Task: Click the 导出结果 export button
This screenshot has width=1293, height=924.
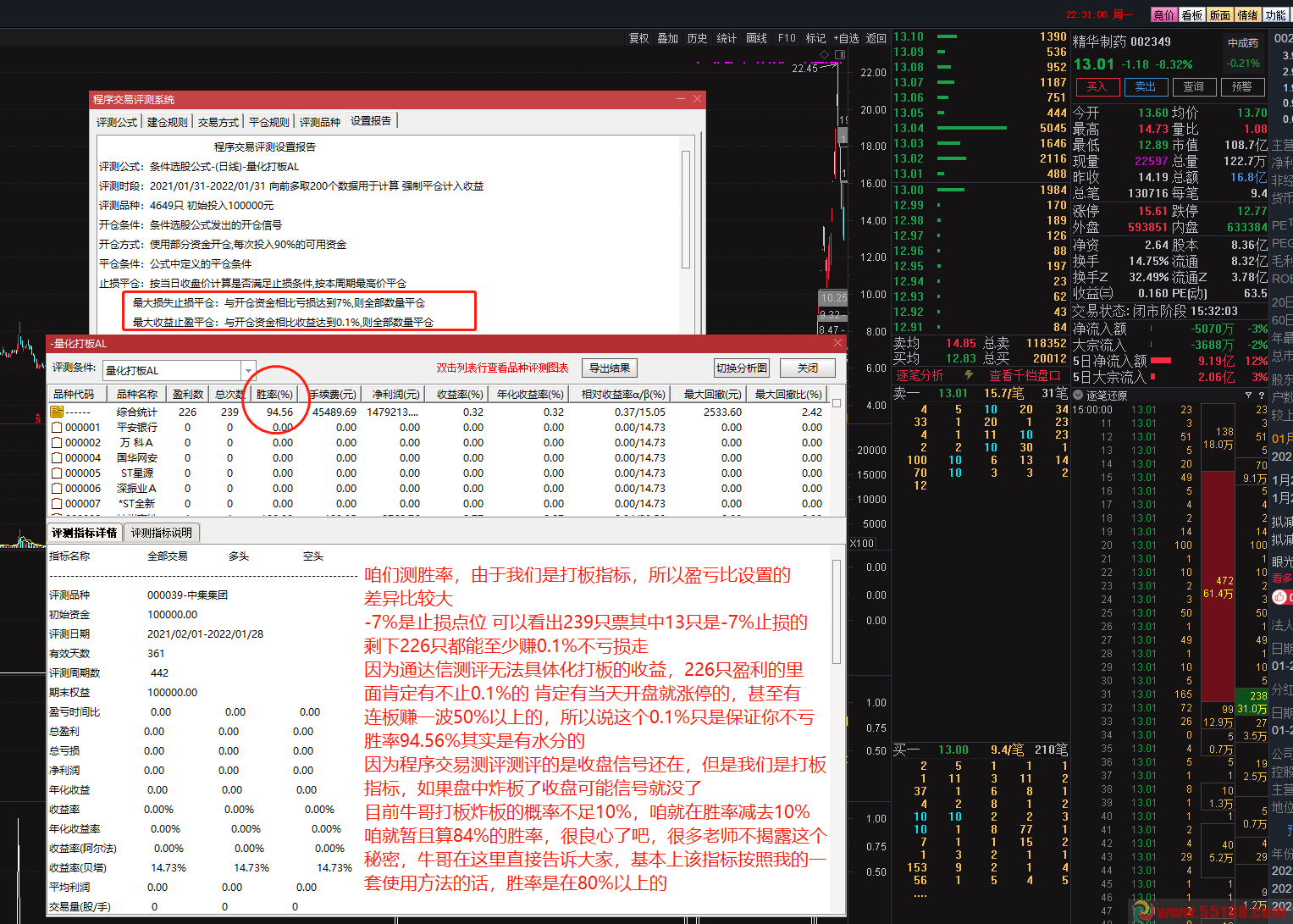Action: (x=609, y=368)
